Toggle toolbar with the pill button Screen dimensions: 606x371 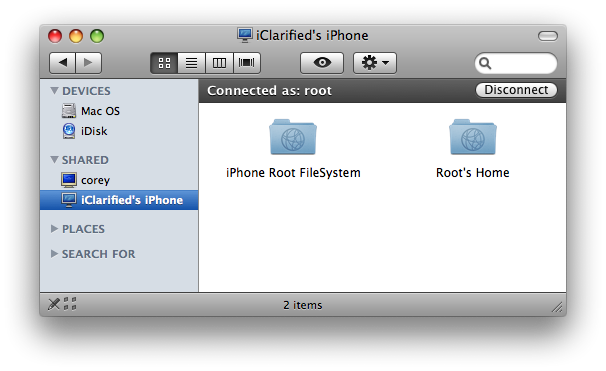(548, 36)
